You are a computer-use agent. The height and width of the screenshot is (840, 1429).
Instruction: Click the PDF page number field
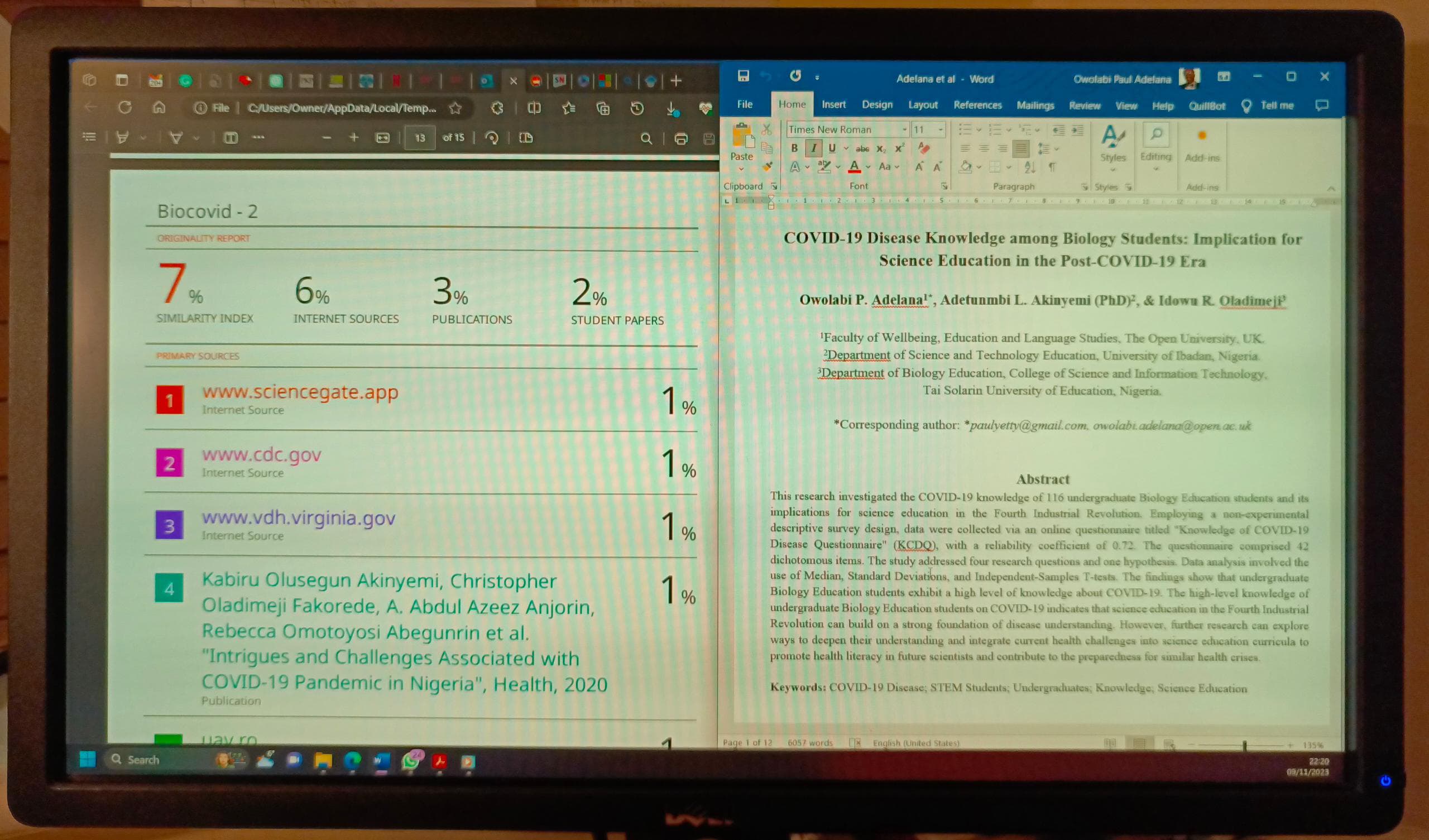(420, 138)
